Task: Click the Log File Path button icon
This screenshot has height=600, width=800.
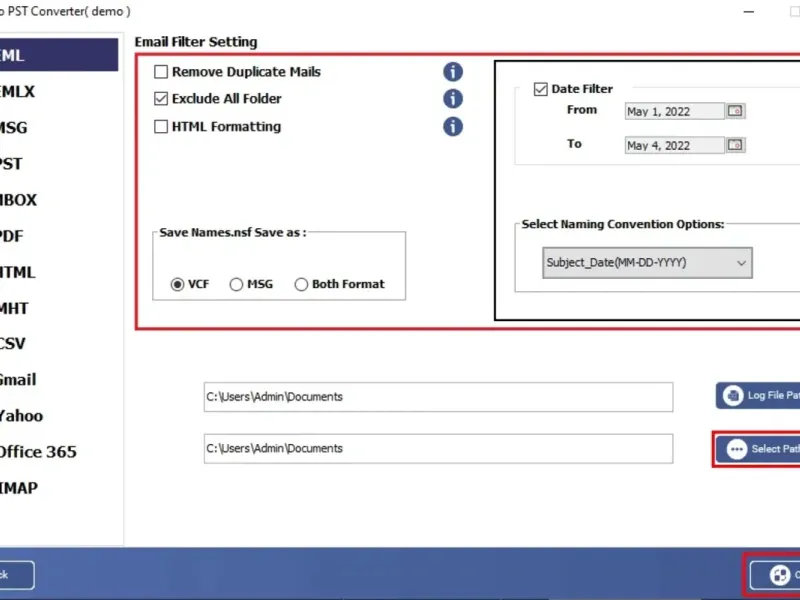Action: click(x=733, y=395)
